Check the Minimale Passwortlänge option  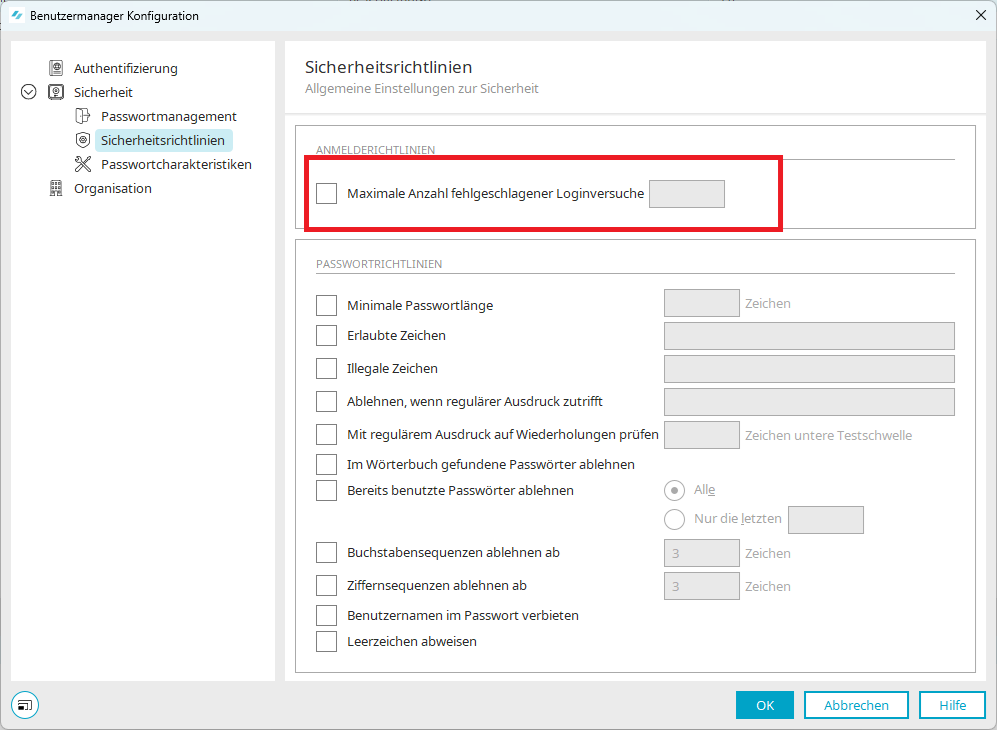326,305
